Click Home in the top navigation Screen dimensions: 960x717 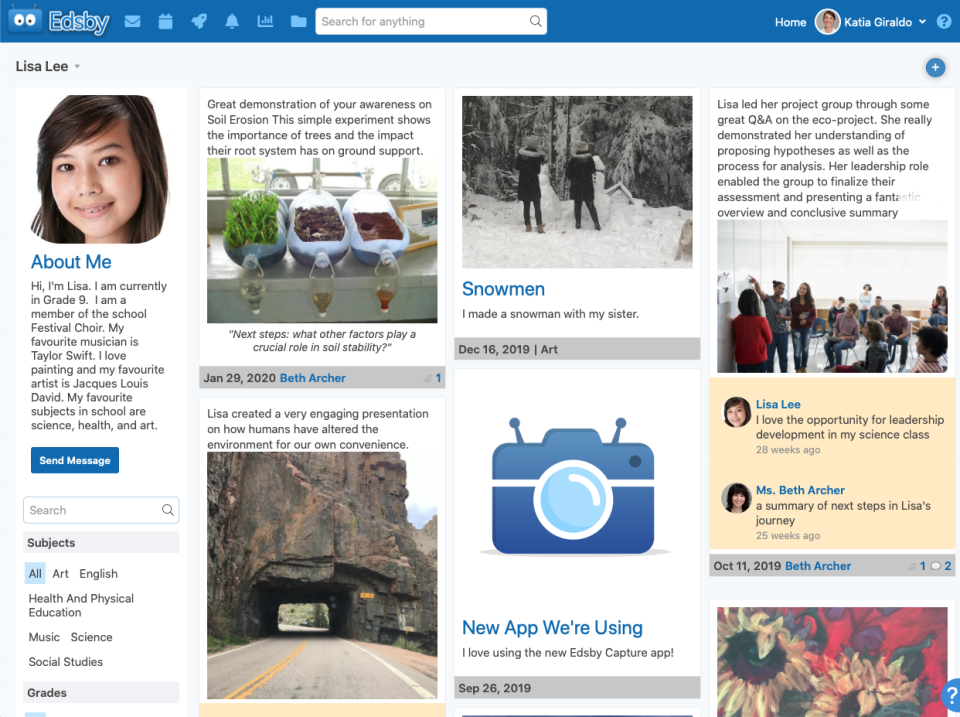pyautogui.click(x=790, y=21)
